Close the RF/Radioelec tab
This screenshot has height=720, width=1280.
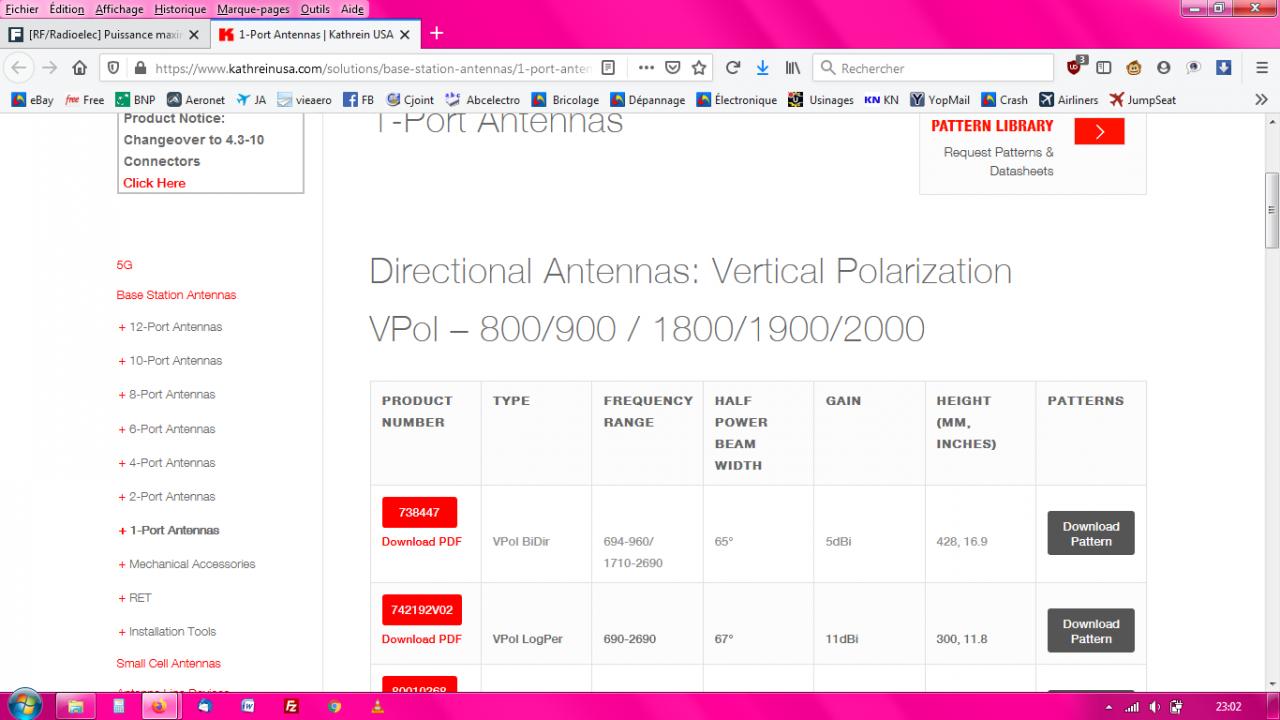coord(194,34)
